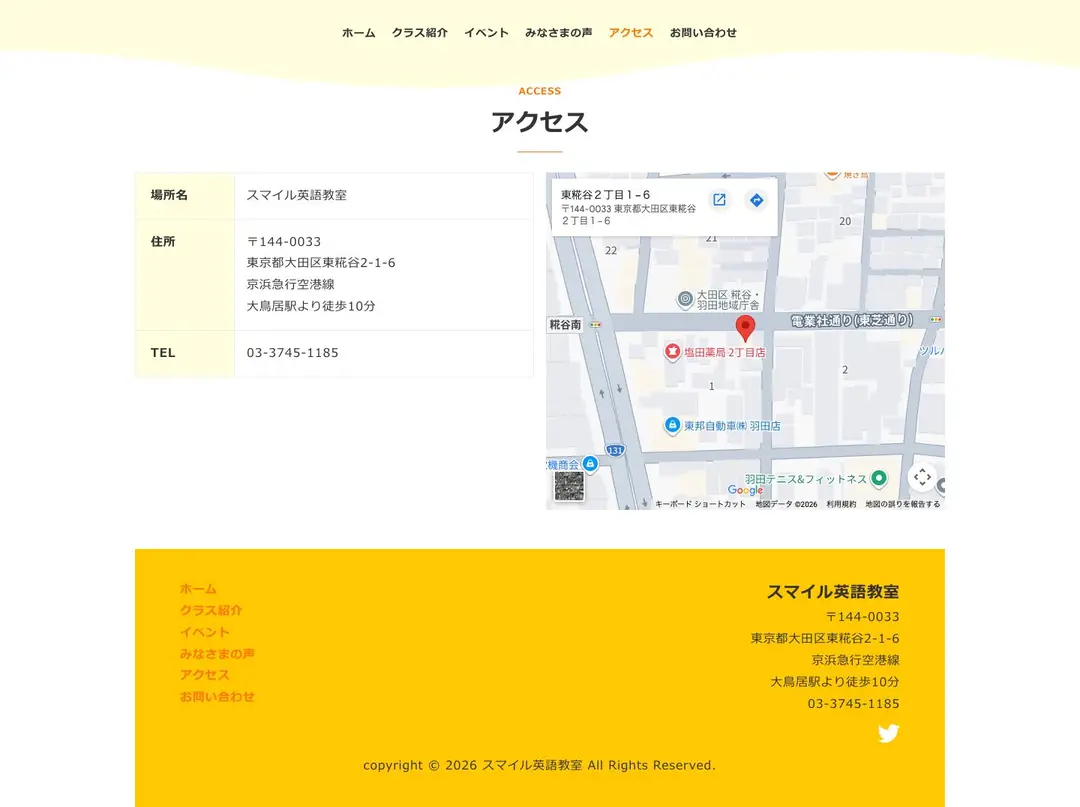Select 東京都大田区東糀谷2-1-6 in the address table

321,262
